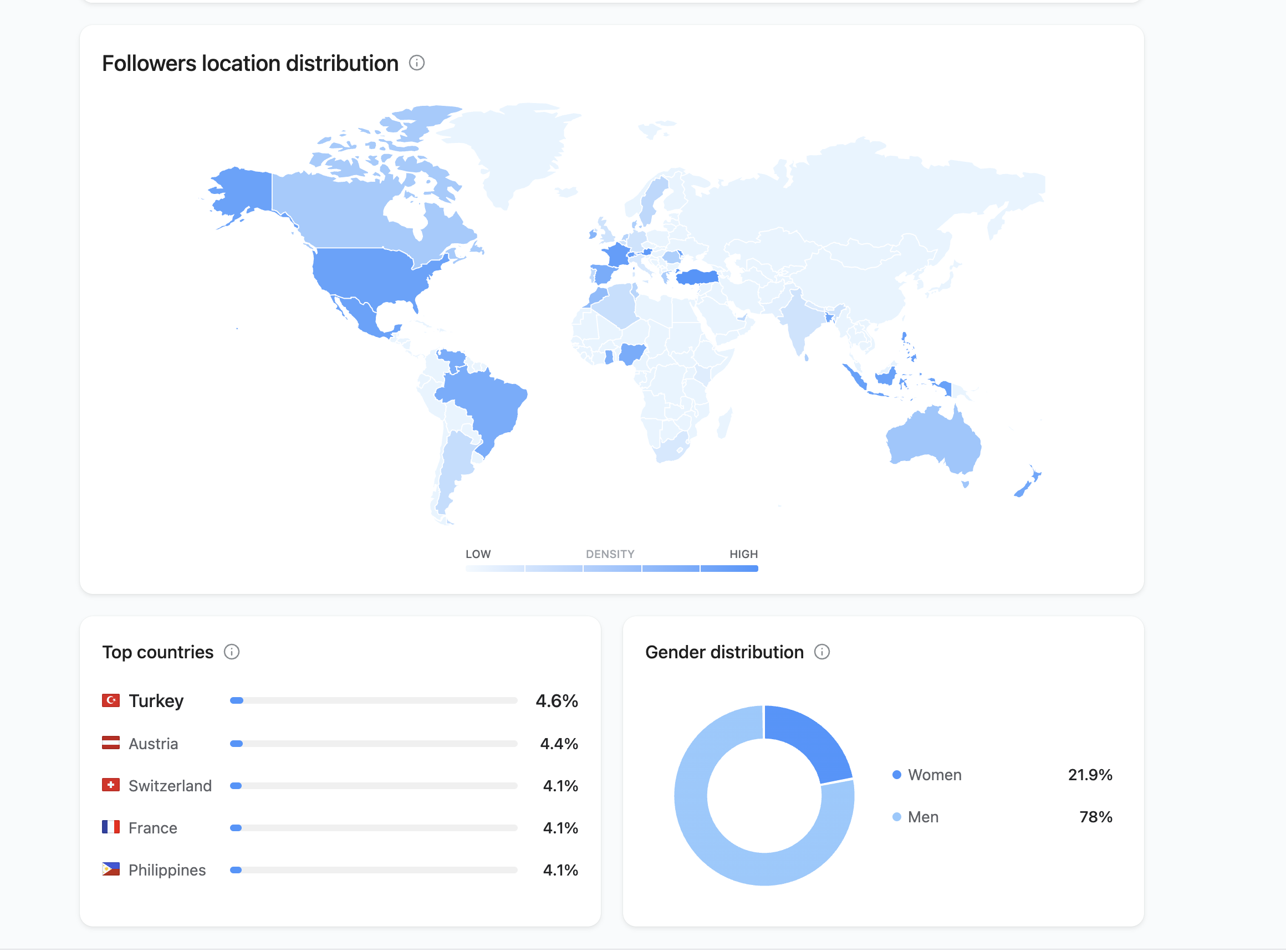Click Brazil on the world map
1286x952 pixels.
coord(490,403)
